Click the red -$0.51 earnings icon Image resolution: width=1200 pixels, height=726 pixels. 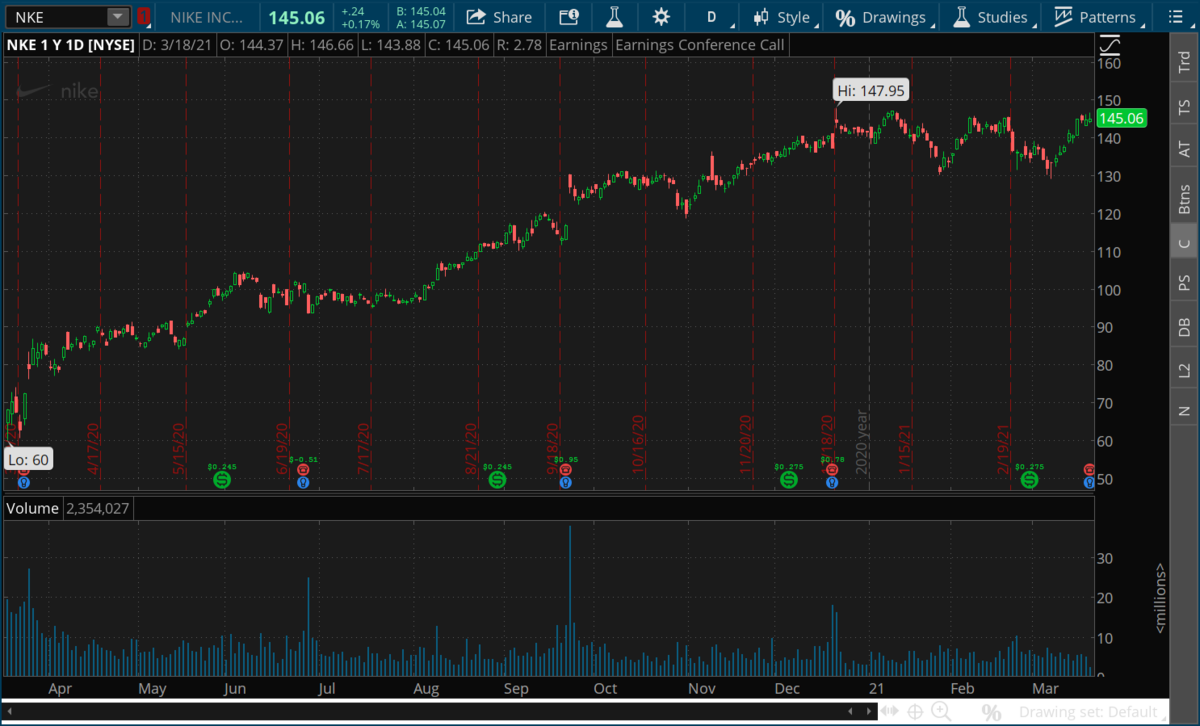pyautogui.click(x=303, y=469)
